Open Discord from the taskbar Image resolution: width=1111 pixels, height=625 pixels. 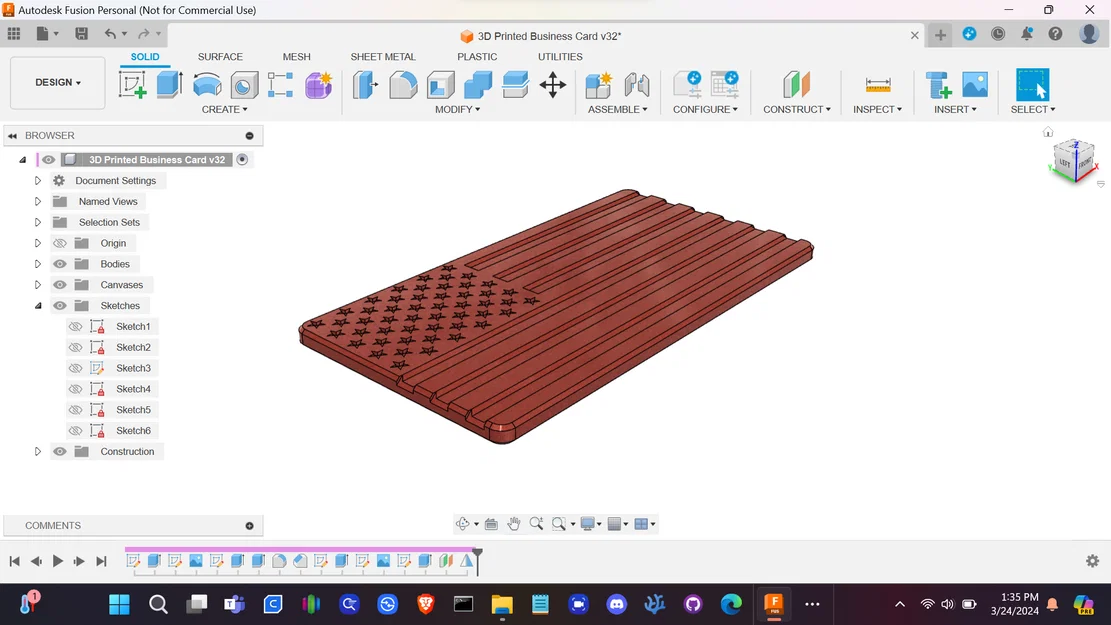(x=616, y=604)
